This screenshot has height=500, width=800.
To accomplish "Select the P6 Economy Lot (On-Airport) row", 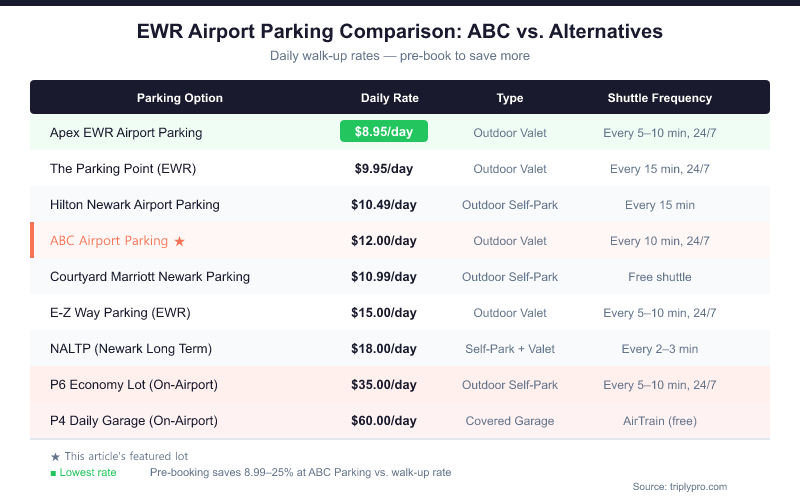I will [x=134, y=384].
